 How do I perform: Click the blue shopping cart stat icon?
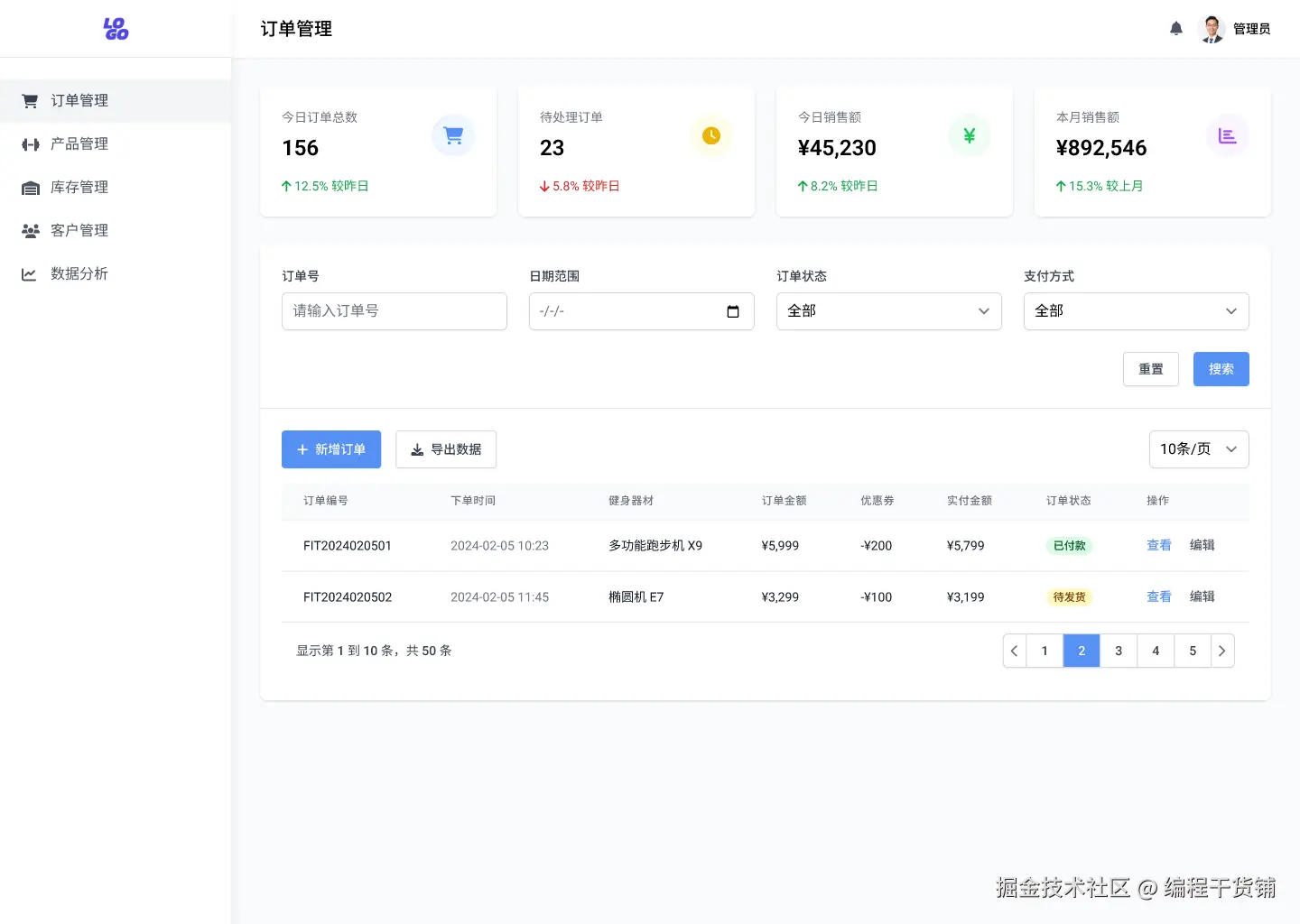pos(453,135)
